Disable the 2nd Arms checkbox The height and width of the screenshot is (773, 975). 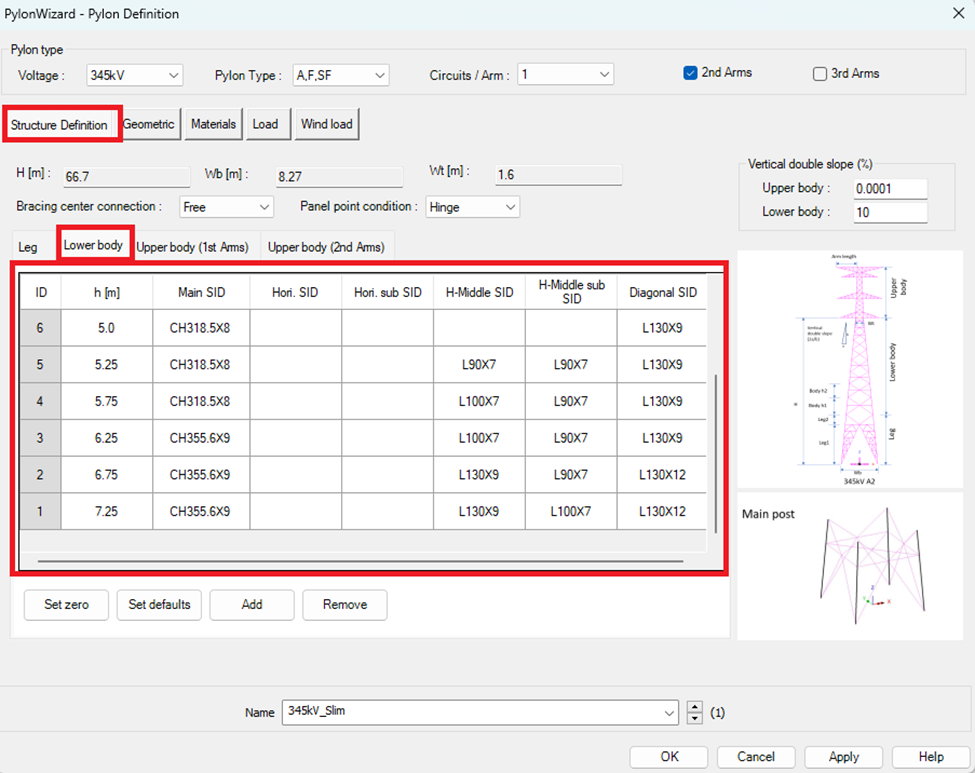coord(690,73)
